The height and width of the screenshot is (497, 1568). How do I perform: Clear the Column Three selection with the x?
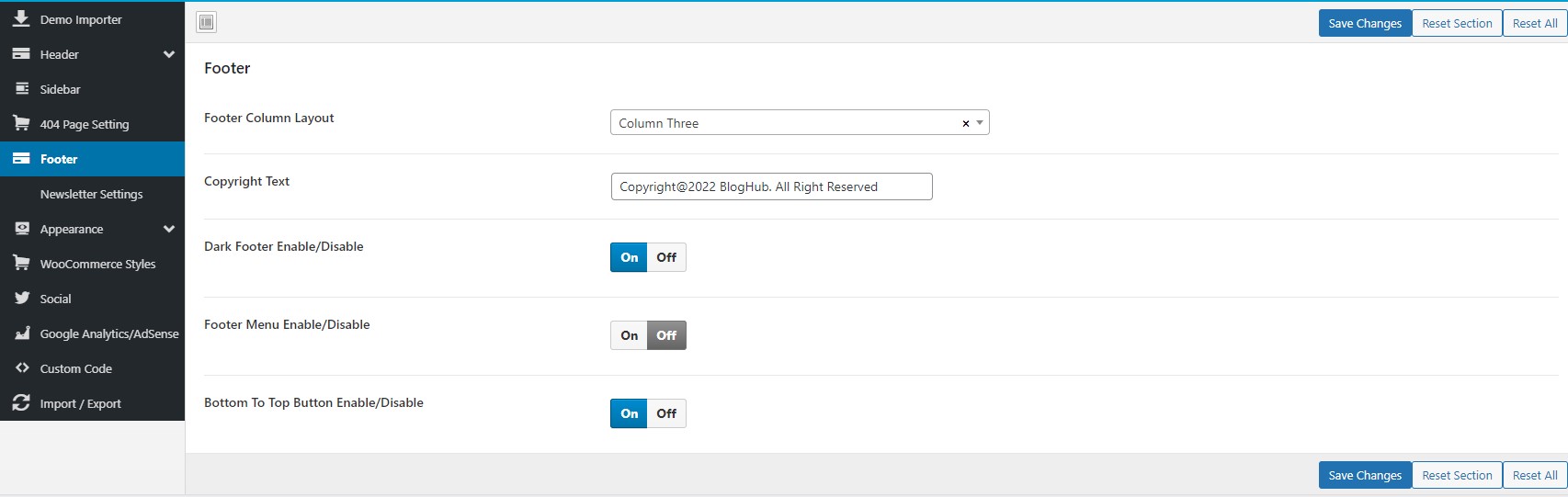point(966,123)
